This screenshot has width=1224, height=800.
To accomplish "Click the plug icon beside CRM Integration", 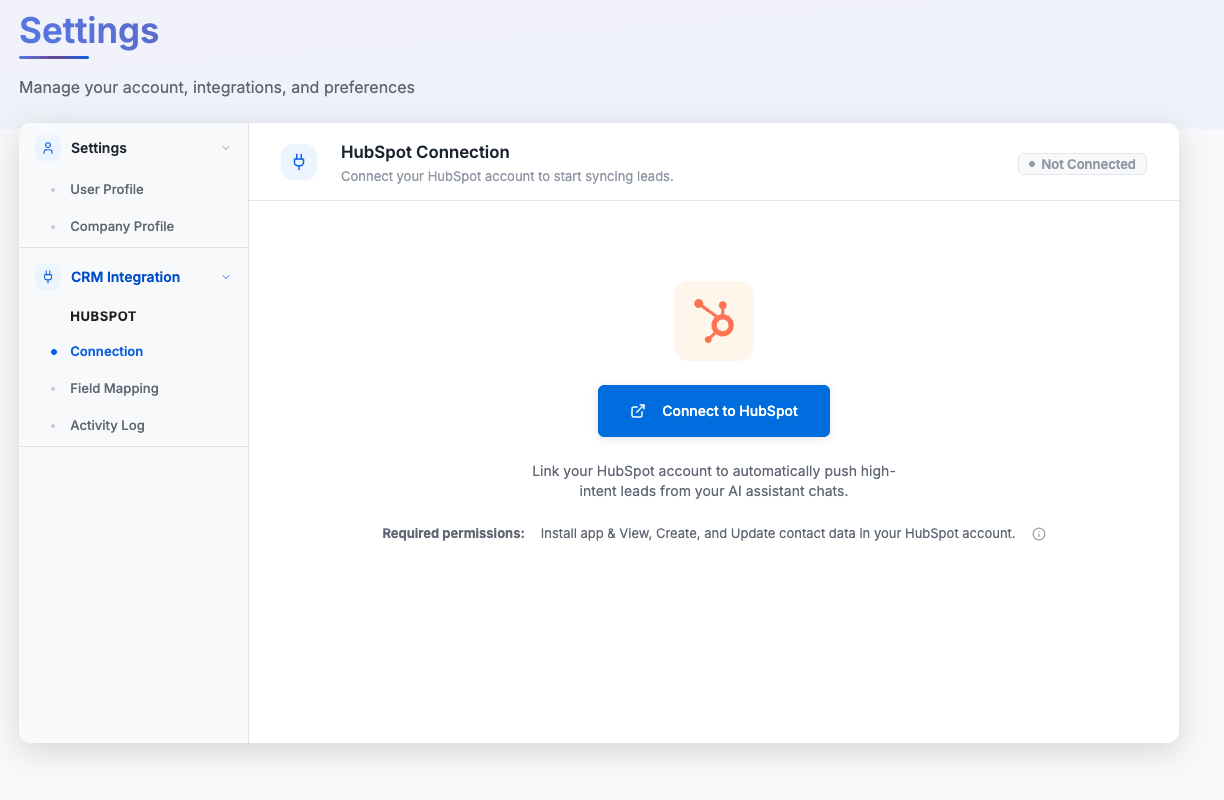I will (x=48, y=277).
